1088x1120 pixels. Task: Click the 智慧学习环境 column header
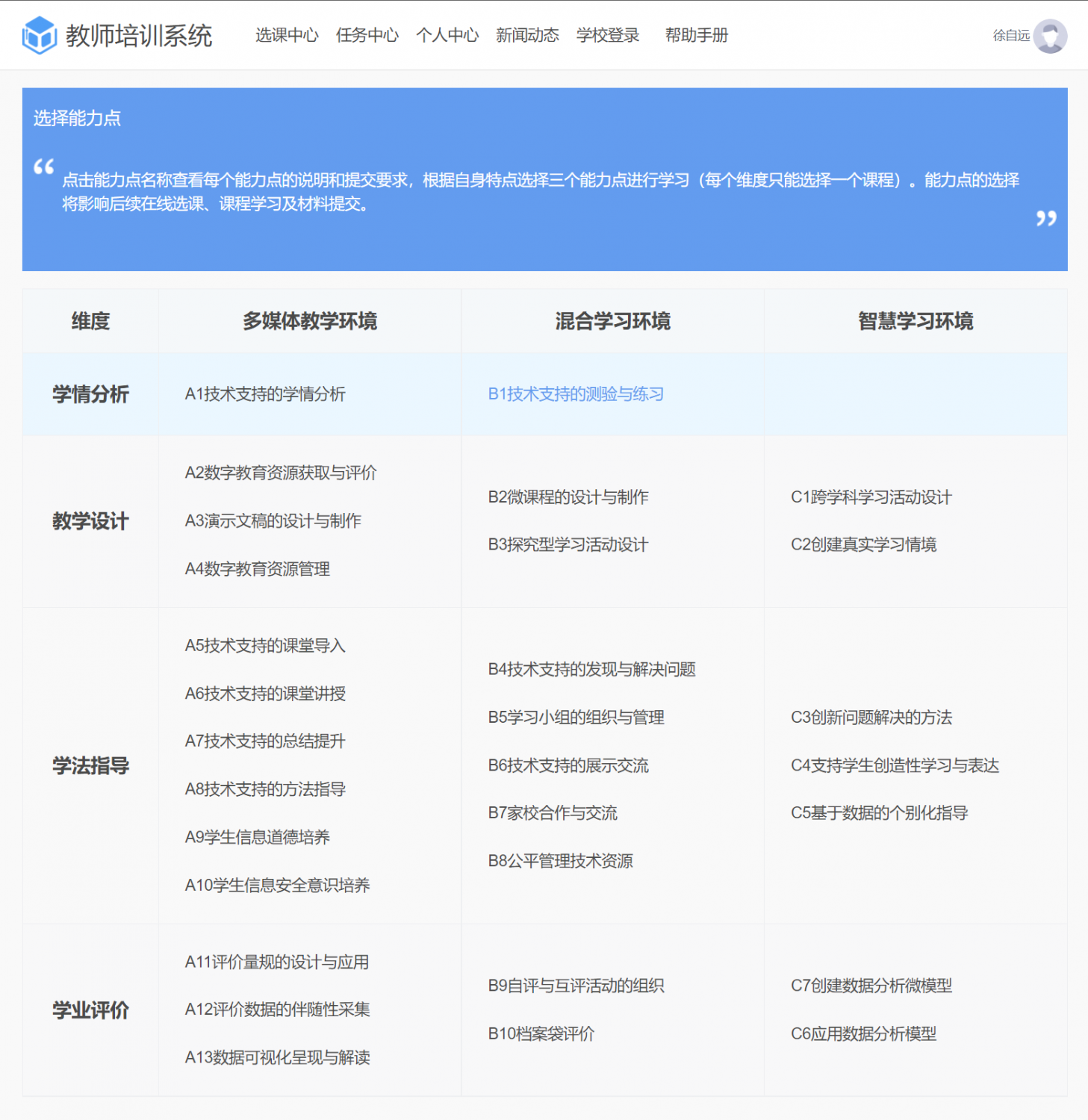coord(916,321)
